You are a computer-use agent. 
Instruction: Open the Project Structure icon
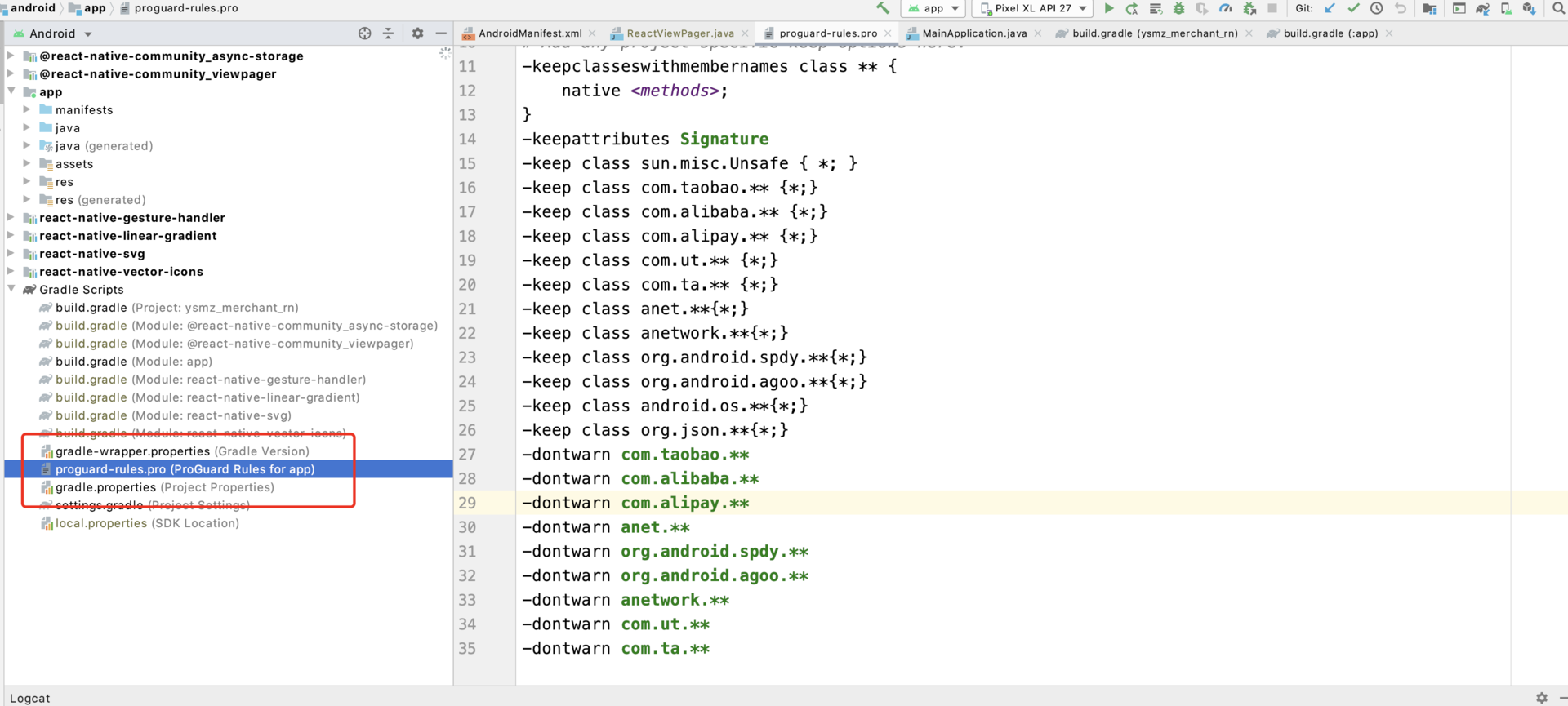tap(1429, 8)
